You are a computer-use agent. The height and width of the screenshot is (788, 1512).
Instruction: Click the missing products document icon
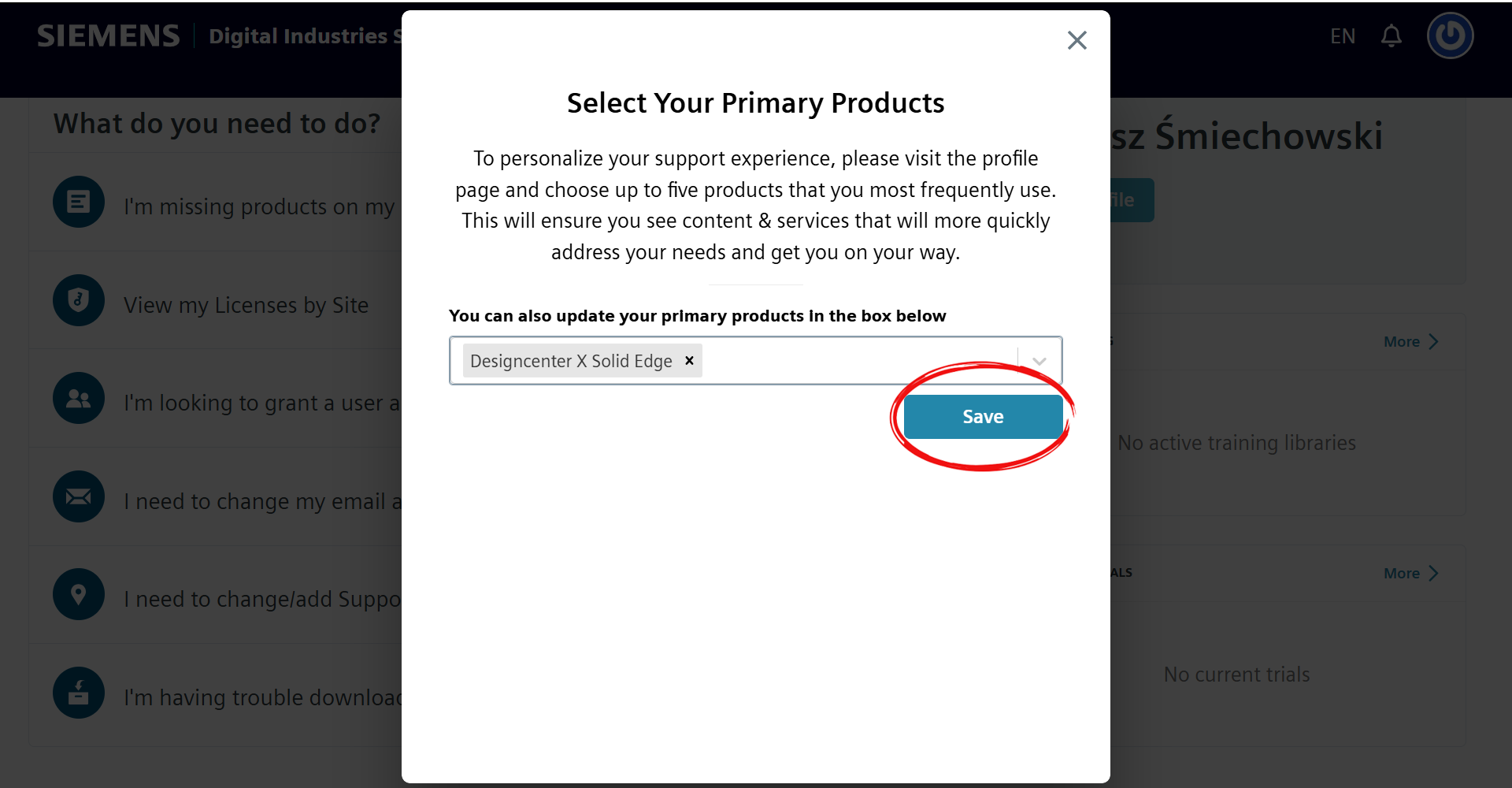79,202
